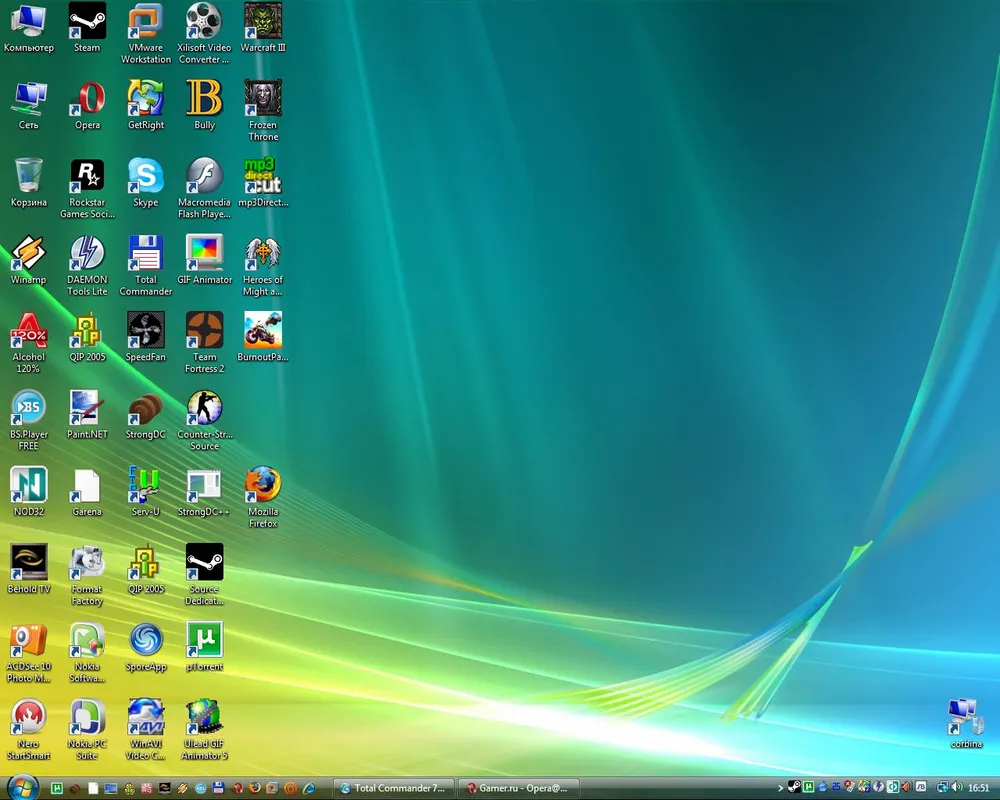The height and width of the screenshot is (800, 1000).
Task: Select the DAEMON Tools Lite icon
Action: [x=87, y=254]
